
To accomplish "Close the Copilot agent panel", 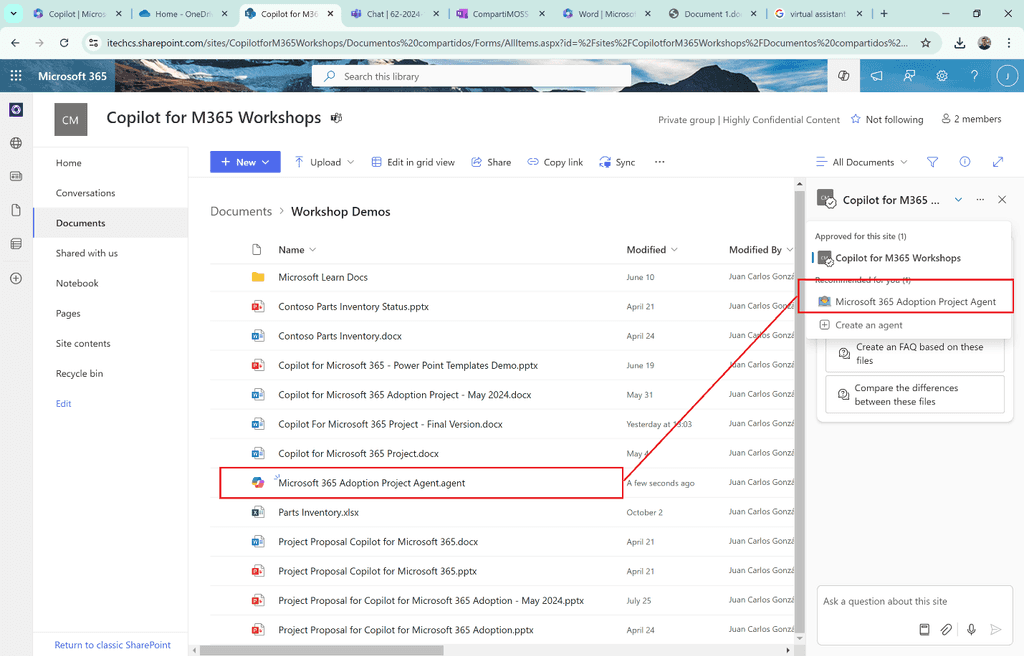I will pos(1002,199).
